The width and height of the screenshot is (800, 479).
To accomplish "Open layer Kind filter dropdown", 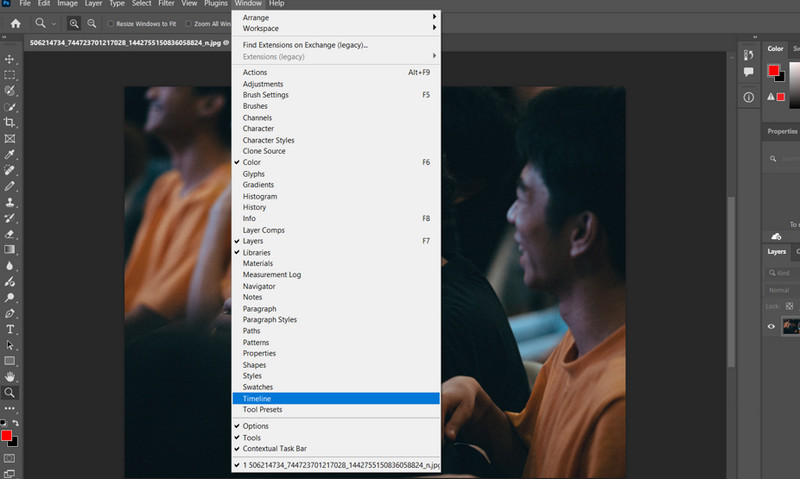I will click(782, 273).
